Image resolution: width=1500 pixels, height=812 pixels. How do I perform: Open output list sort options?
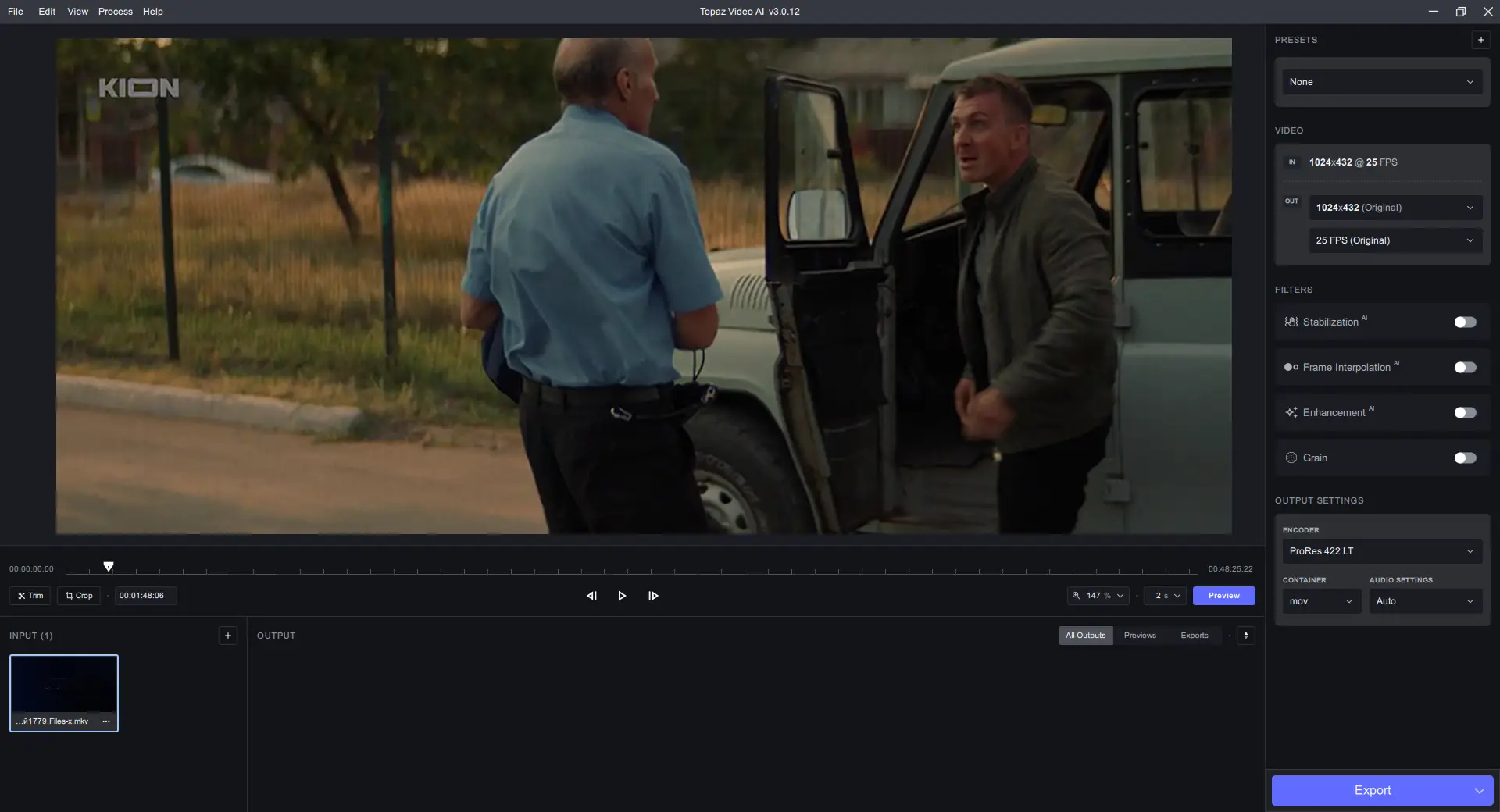(x=1246, y=636)
